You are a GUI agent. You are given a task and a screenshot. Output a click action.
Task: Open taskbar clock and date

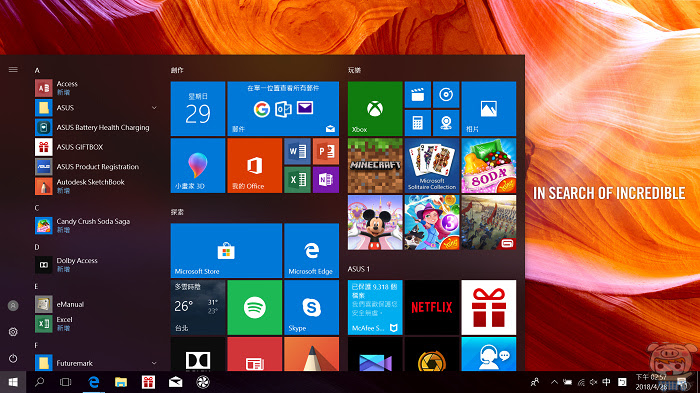[651, 382]
